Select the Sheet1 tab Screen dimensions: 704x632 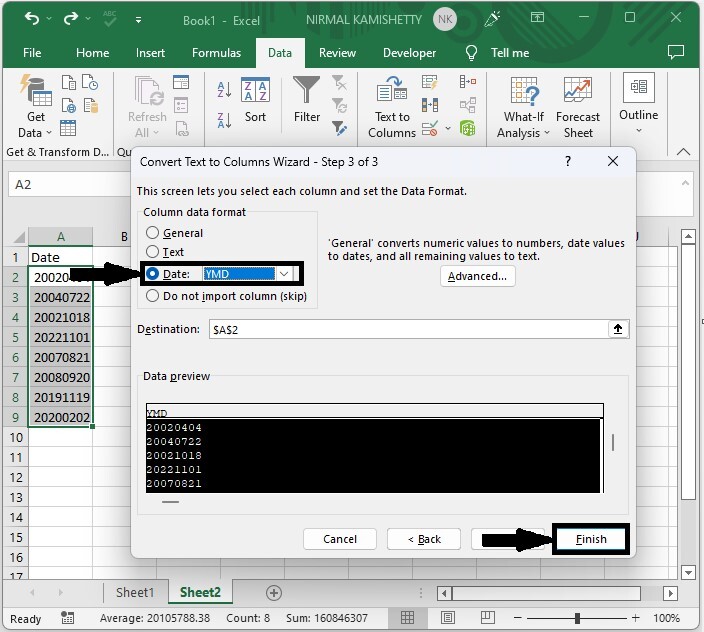[135, 592]
